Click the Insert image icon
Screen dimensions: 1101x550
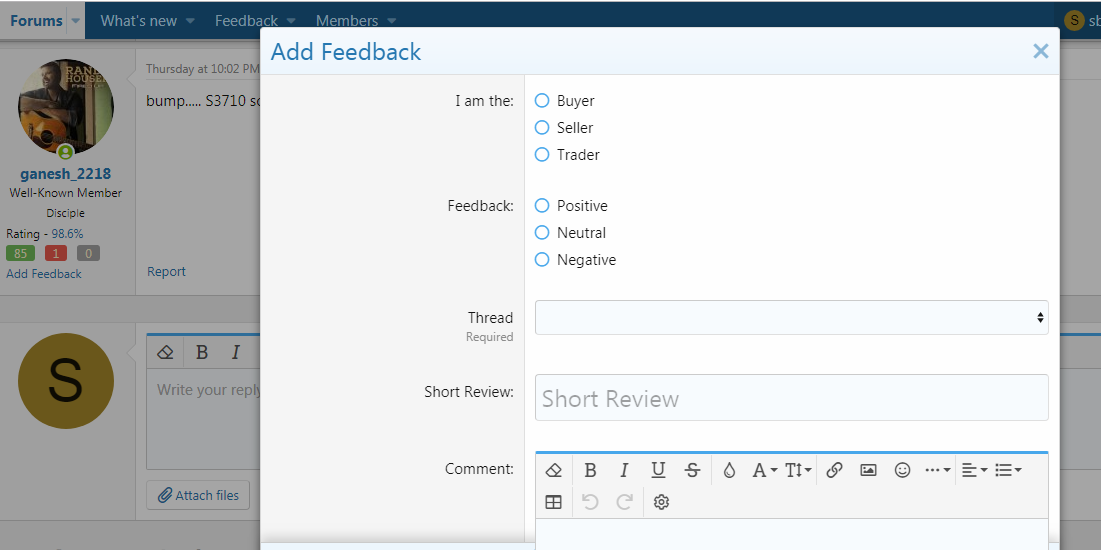tap(869, 470)
